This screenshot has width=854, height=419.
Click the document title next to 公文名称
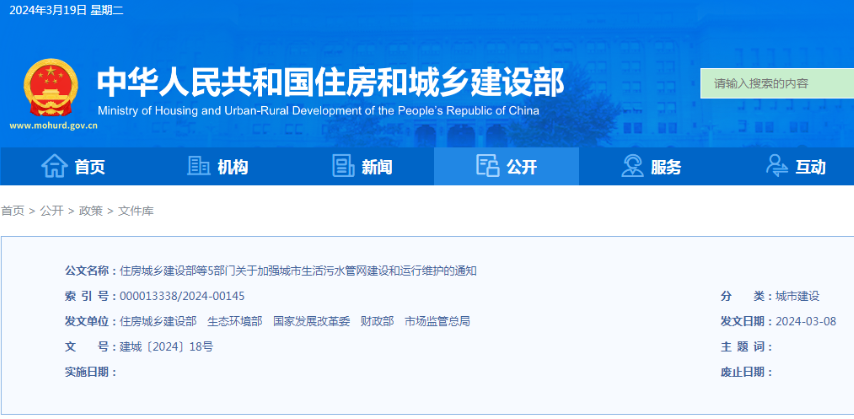click(x=298, y=271)
